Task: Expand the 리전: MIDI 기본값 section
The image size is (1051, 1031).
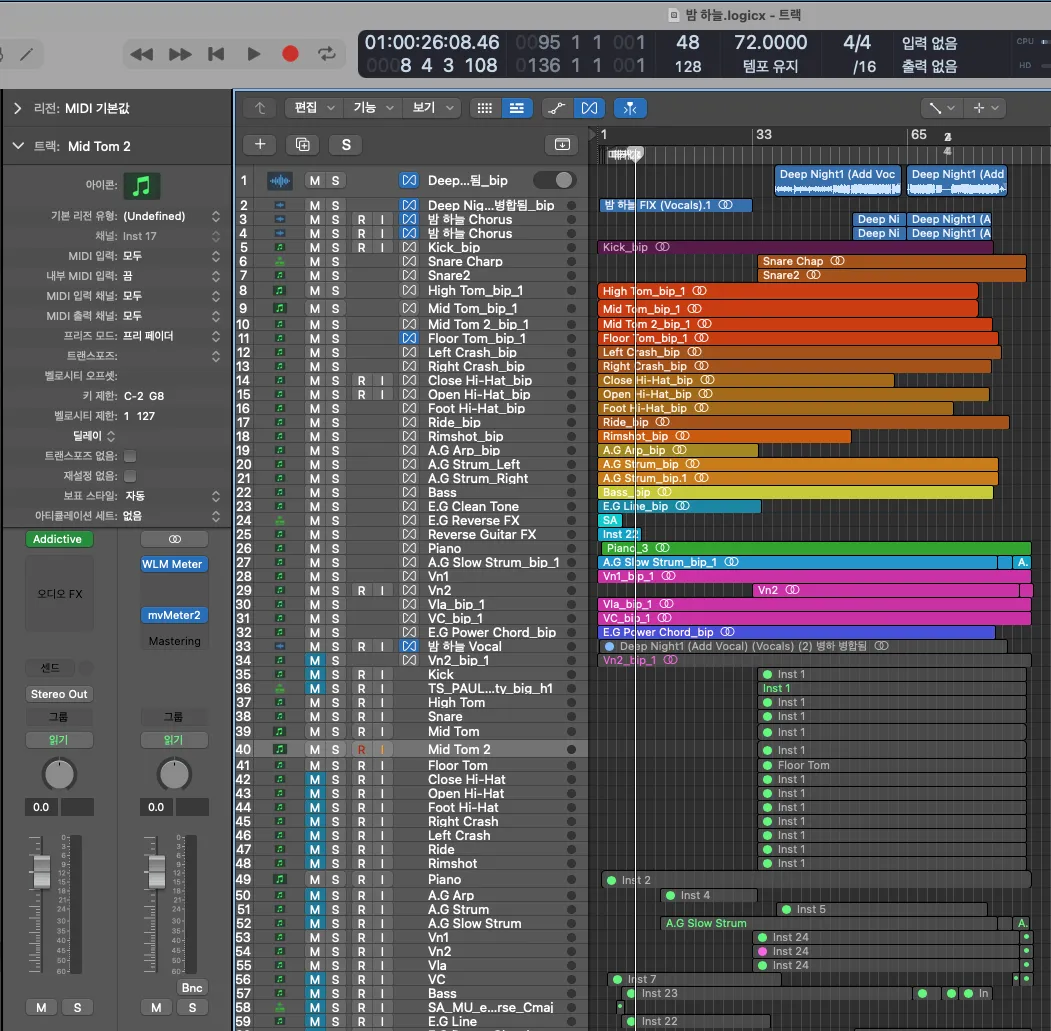Action: [x=18, y=108]
